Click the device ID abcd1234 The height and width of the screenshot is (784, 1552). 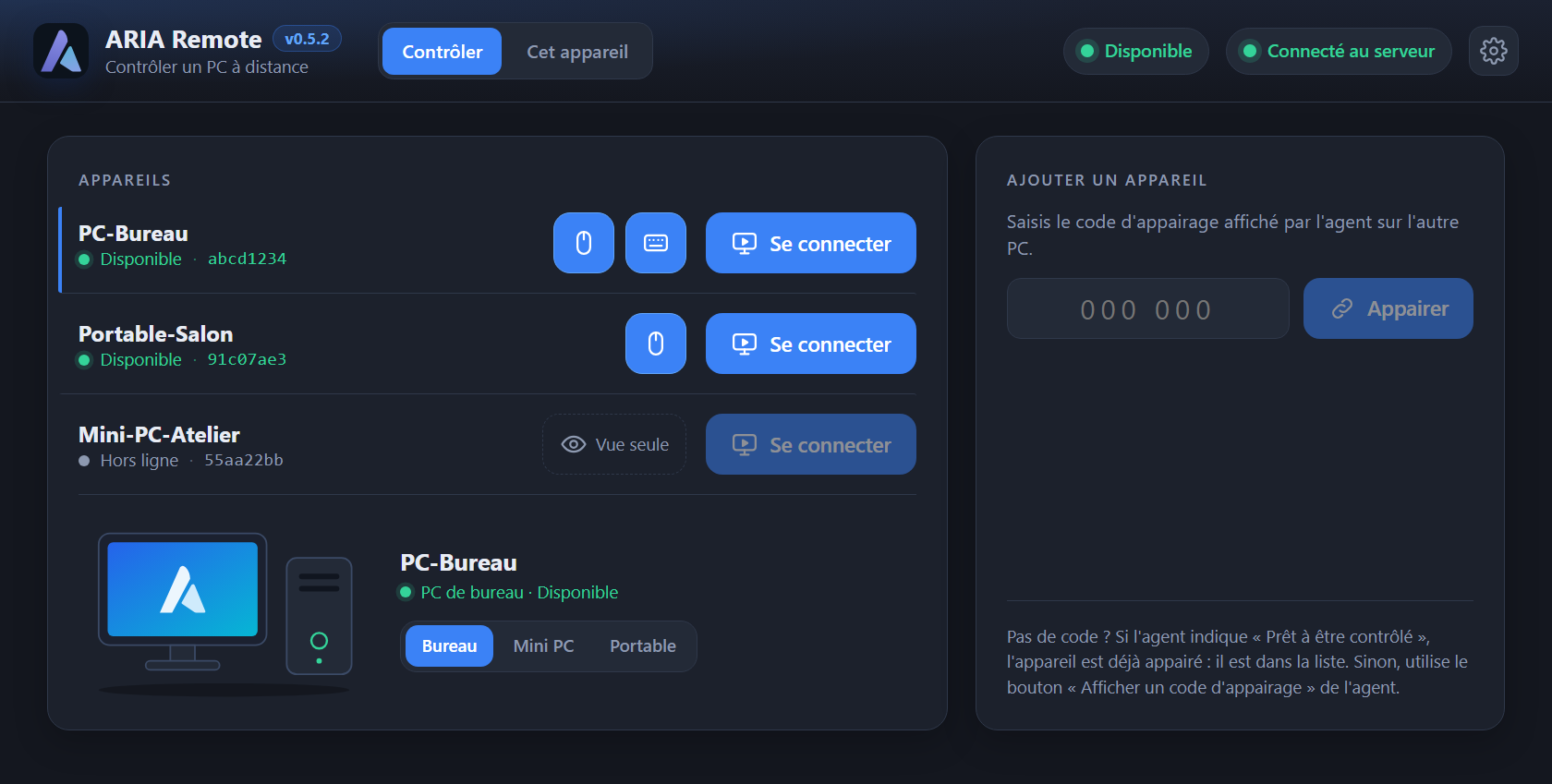coord(247,259)
